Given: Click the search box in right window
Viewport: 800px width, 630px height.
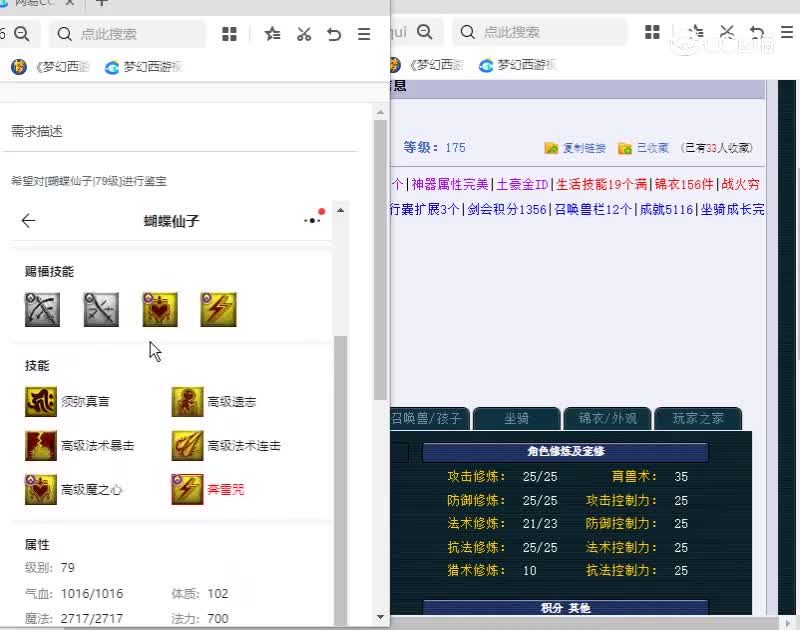Looking at the screenshot, I should 540,32.
